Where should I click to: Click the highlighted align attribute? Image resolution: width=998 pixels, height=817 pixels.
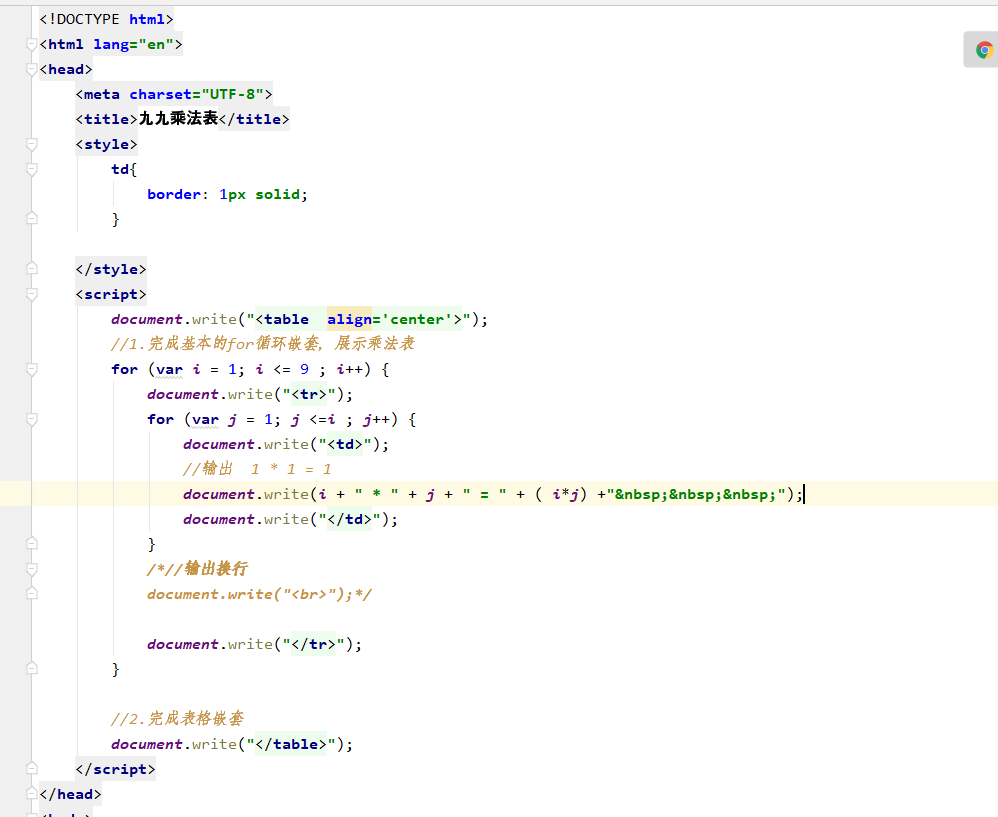pyautogui.click(x=349, y=319)
